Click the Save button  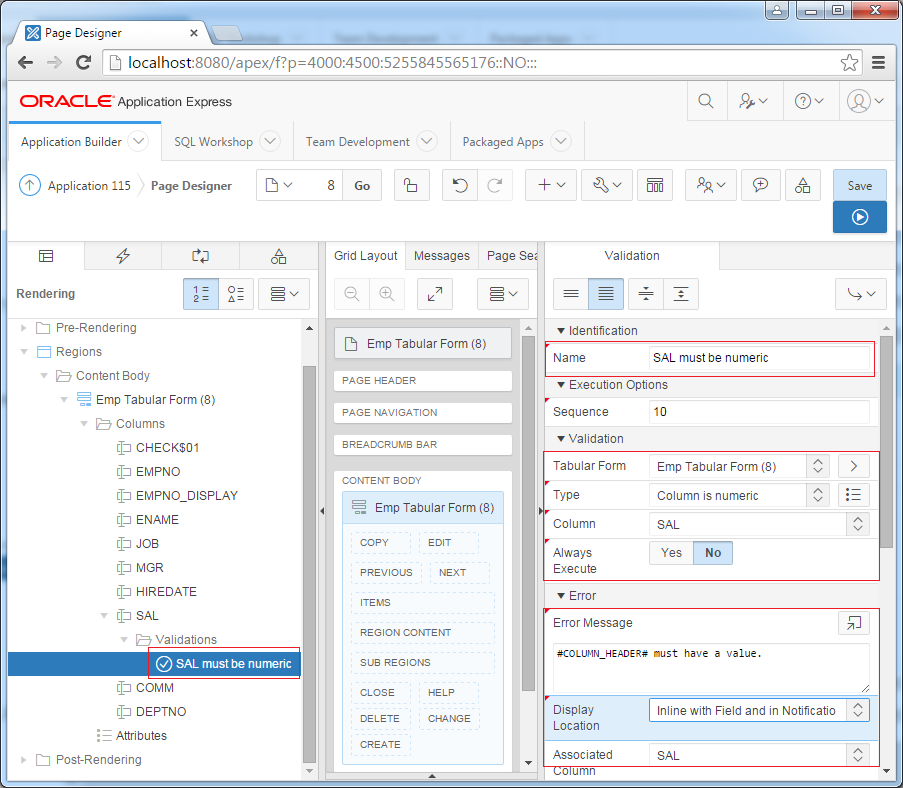[x=859, y=185]
